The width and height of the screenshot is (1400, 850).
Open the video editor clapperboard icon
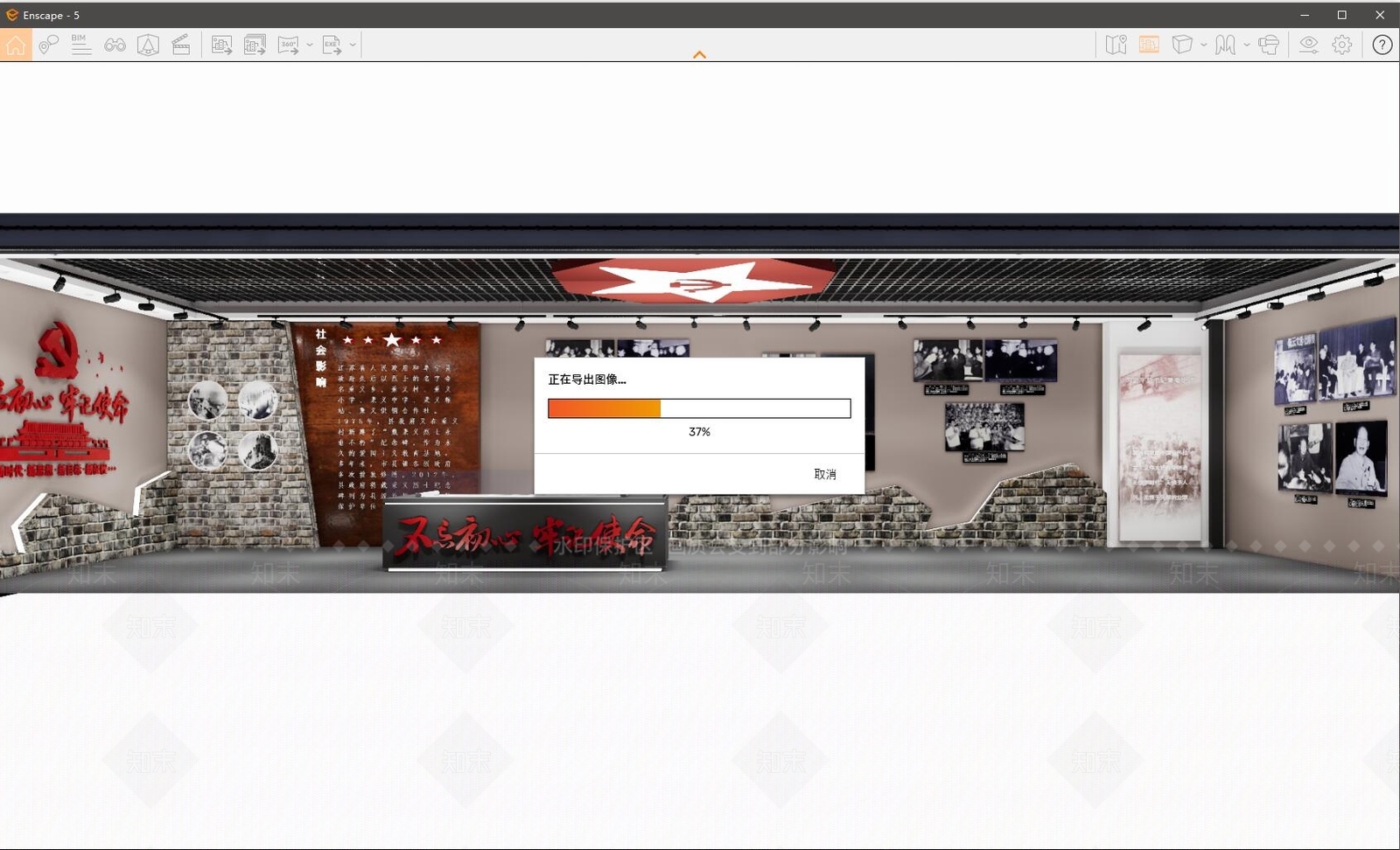(181, 45)
